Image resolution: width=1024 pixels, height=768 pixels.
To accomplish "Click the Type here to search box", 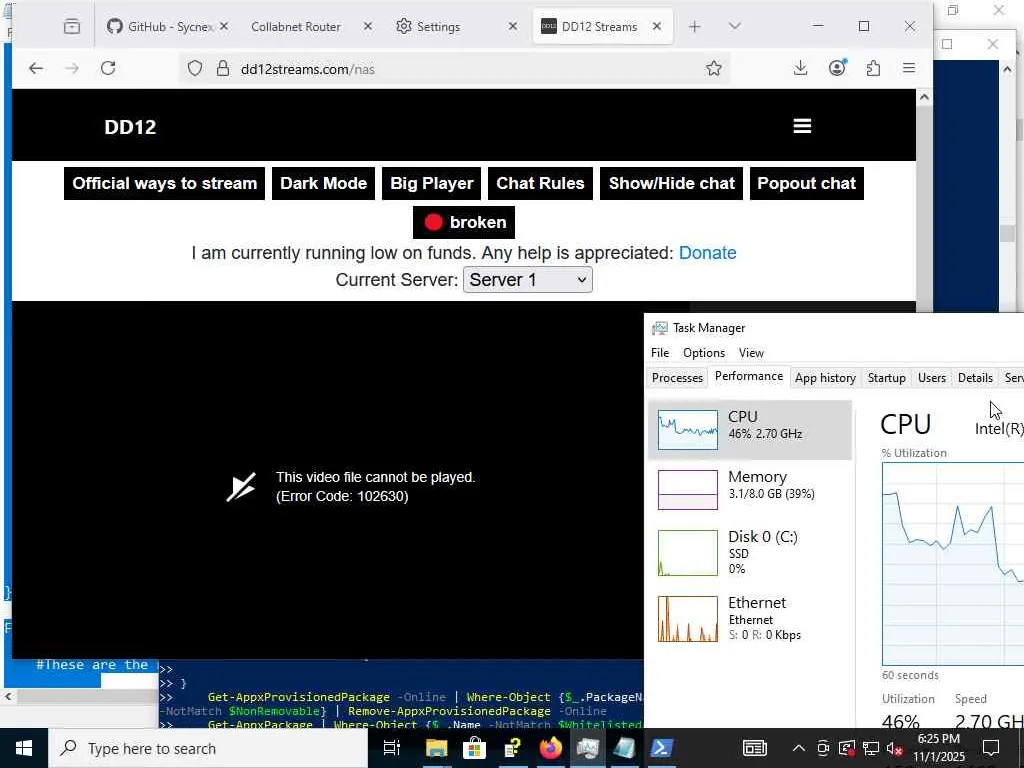I will [x=208, y=748].
